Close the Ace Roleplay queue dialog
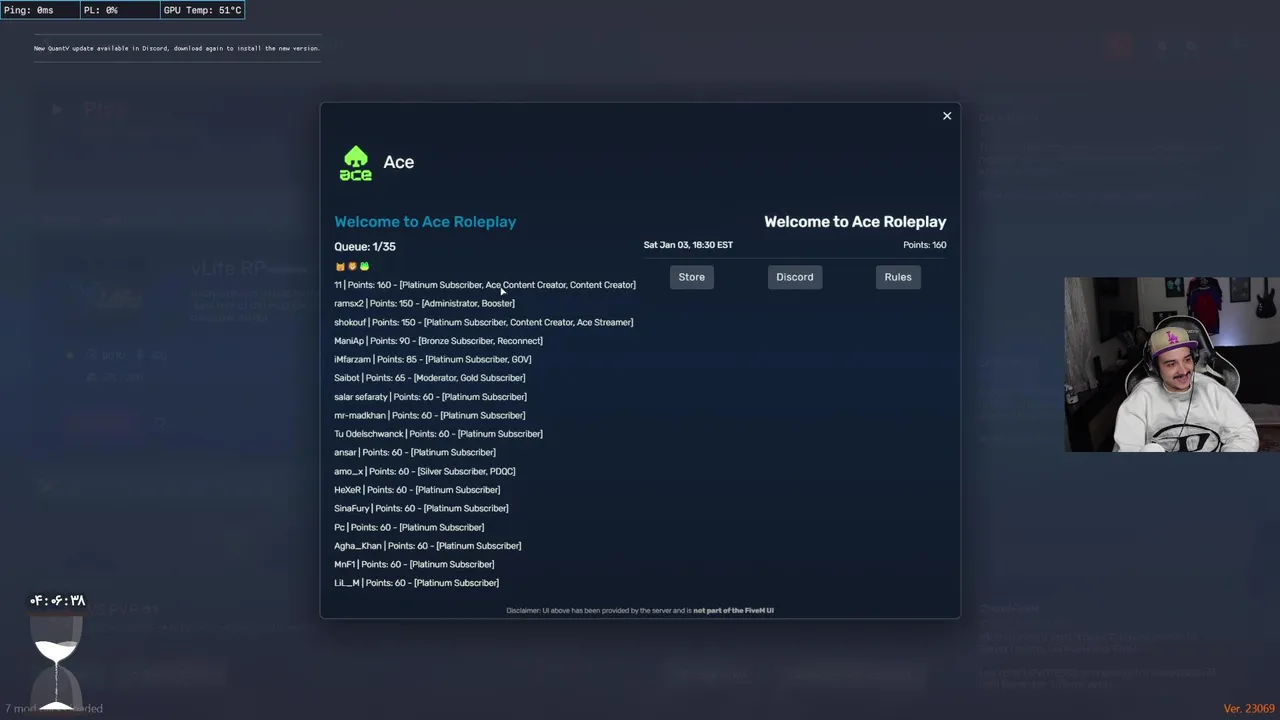1280x720 pixels. click(947, 116)
